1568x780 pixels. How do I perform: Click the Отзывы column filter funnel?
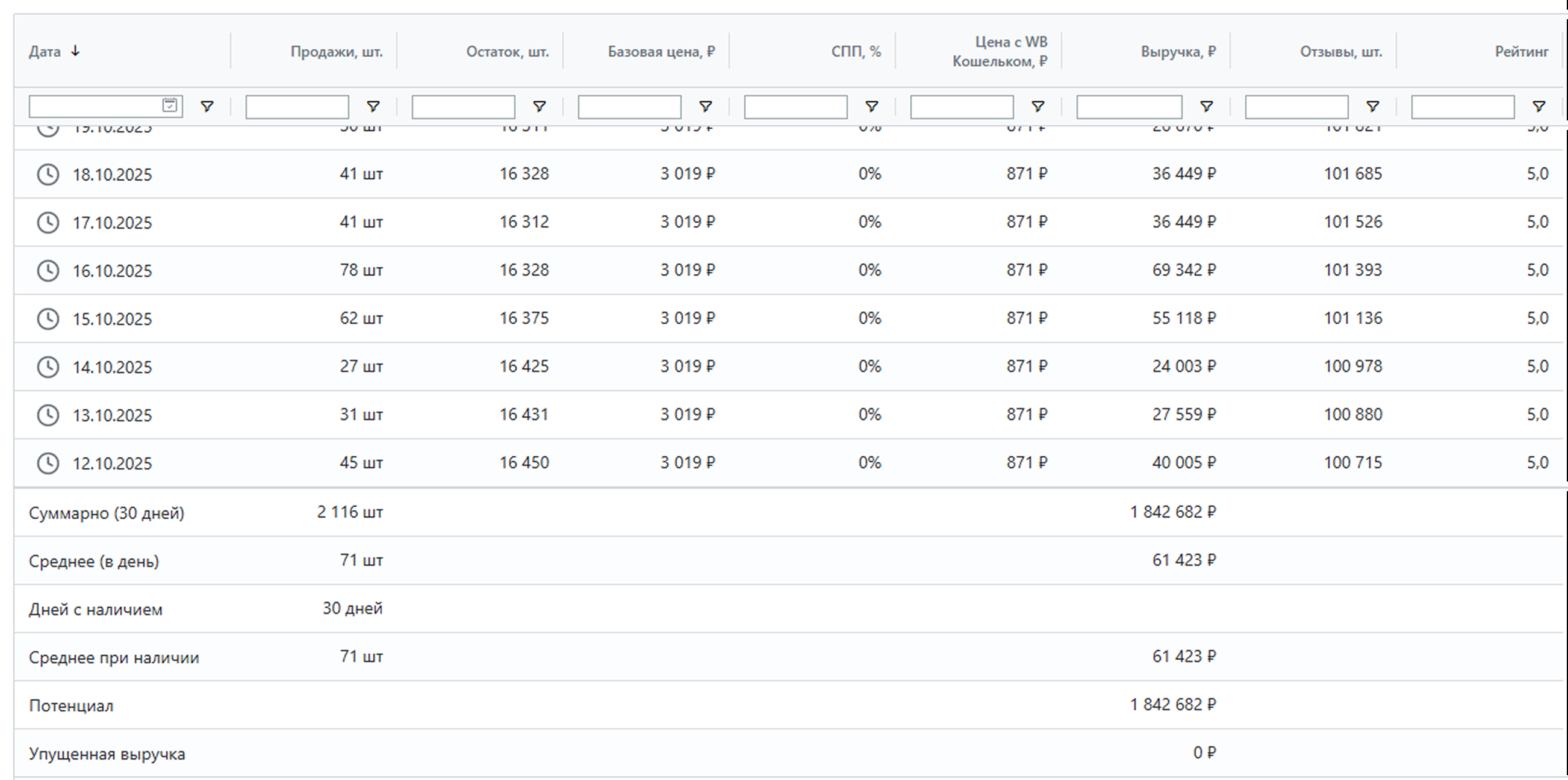(1373, 107)
